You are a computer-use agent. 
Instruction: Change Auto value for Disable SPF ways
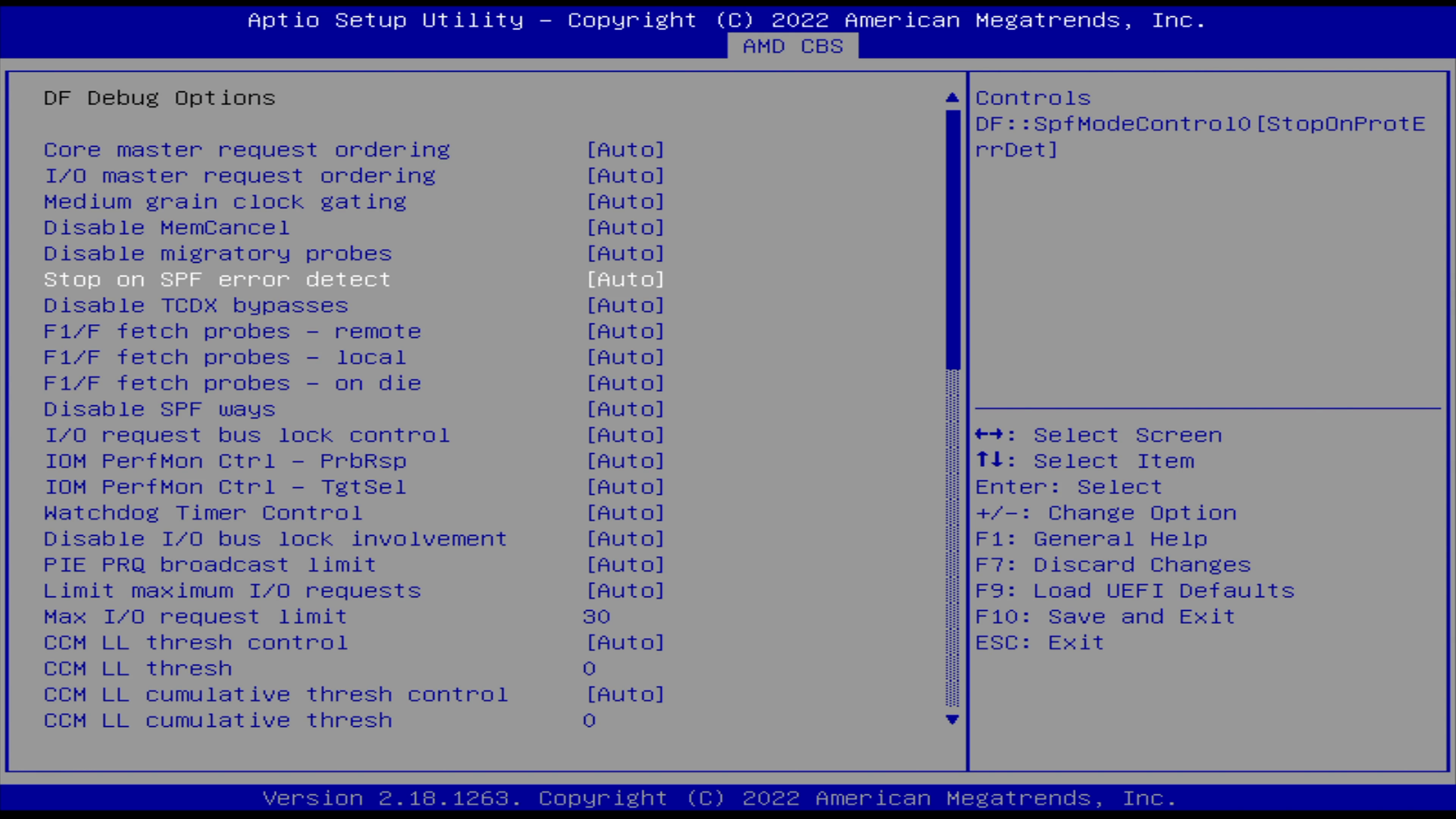(x=626, y=410)
